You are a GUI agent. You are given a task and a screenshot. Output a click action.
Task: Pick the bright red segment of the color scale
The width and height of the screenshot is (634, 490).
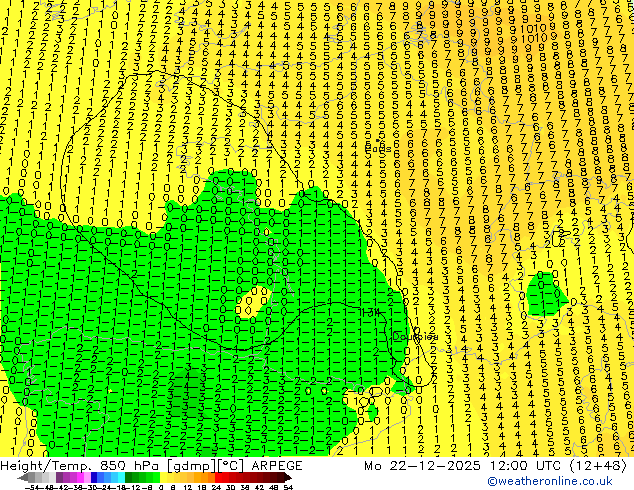tap(218, 477)
